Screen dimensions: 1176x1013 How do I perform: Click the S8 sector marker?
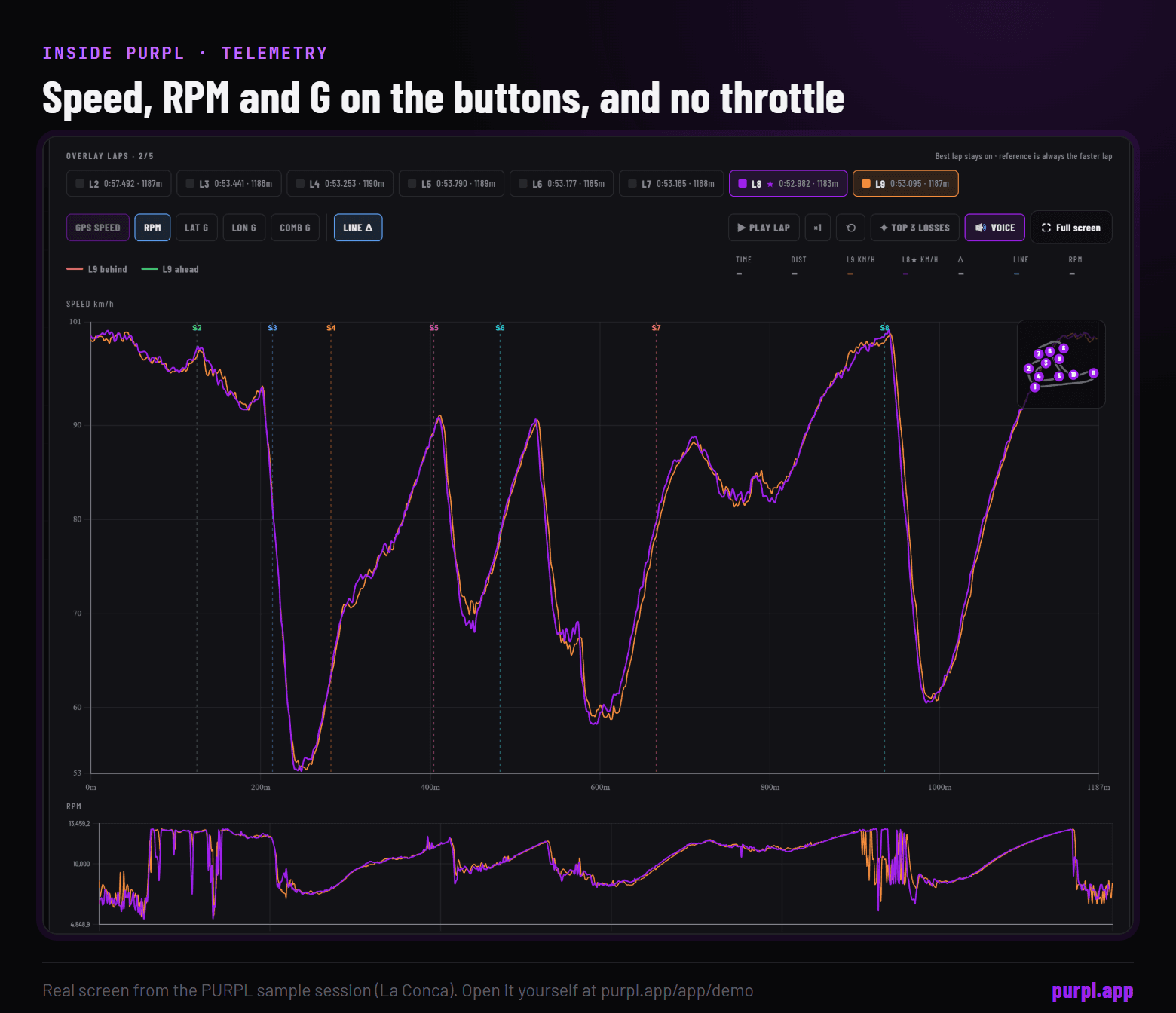(884, 328)
